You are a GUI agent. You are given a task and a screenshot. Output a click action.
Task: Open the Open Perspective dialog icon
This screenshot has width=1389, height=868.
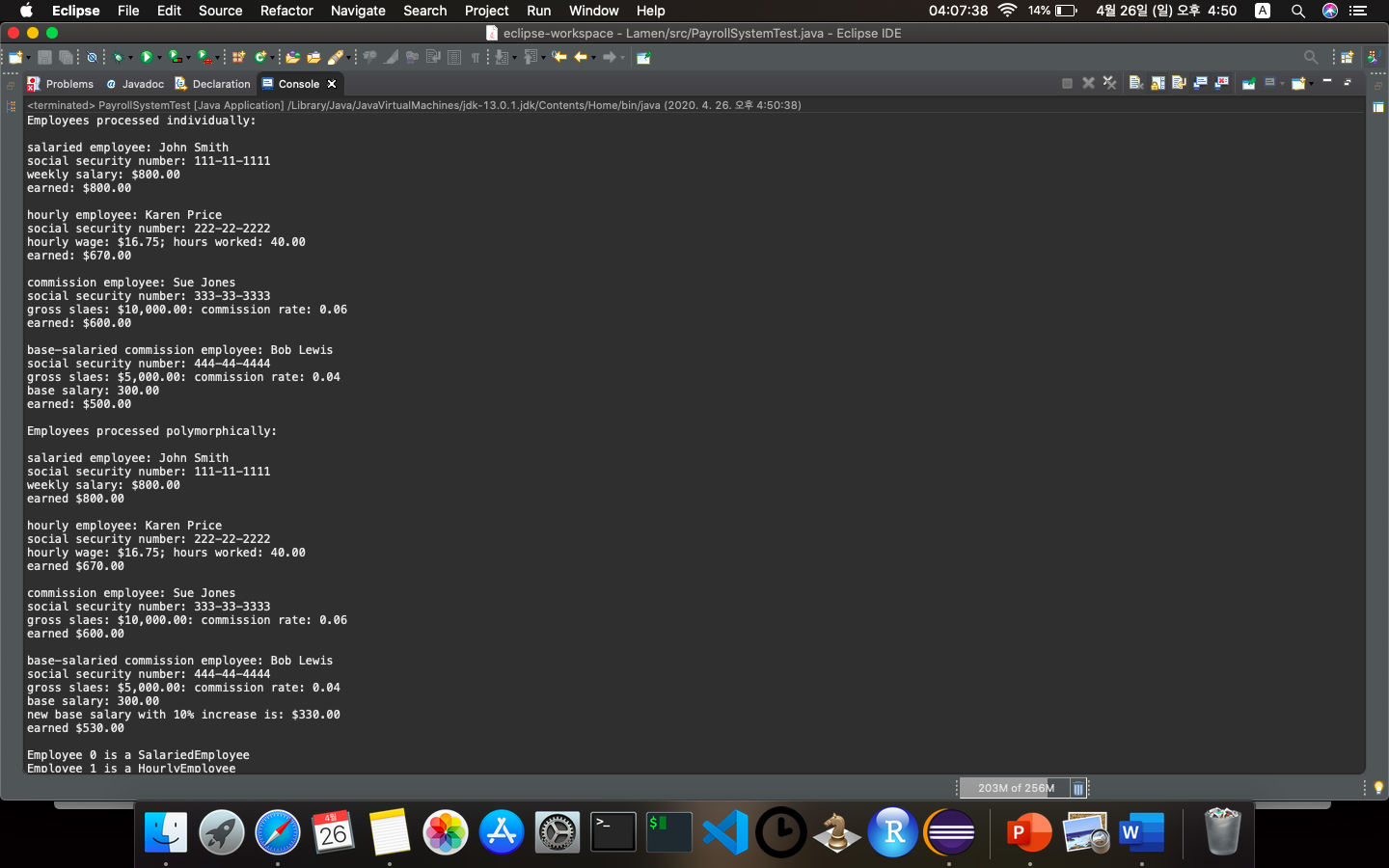coord(1348,57)
